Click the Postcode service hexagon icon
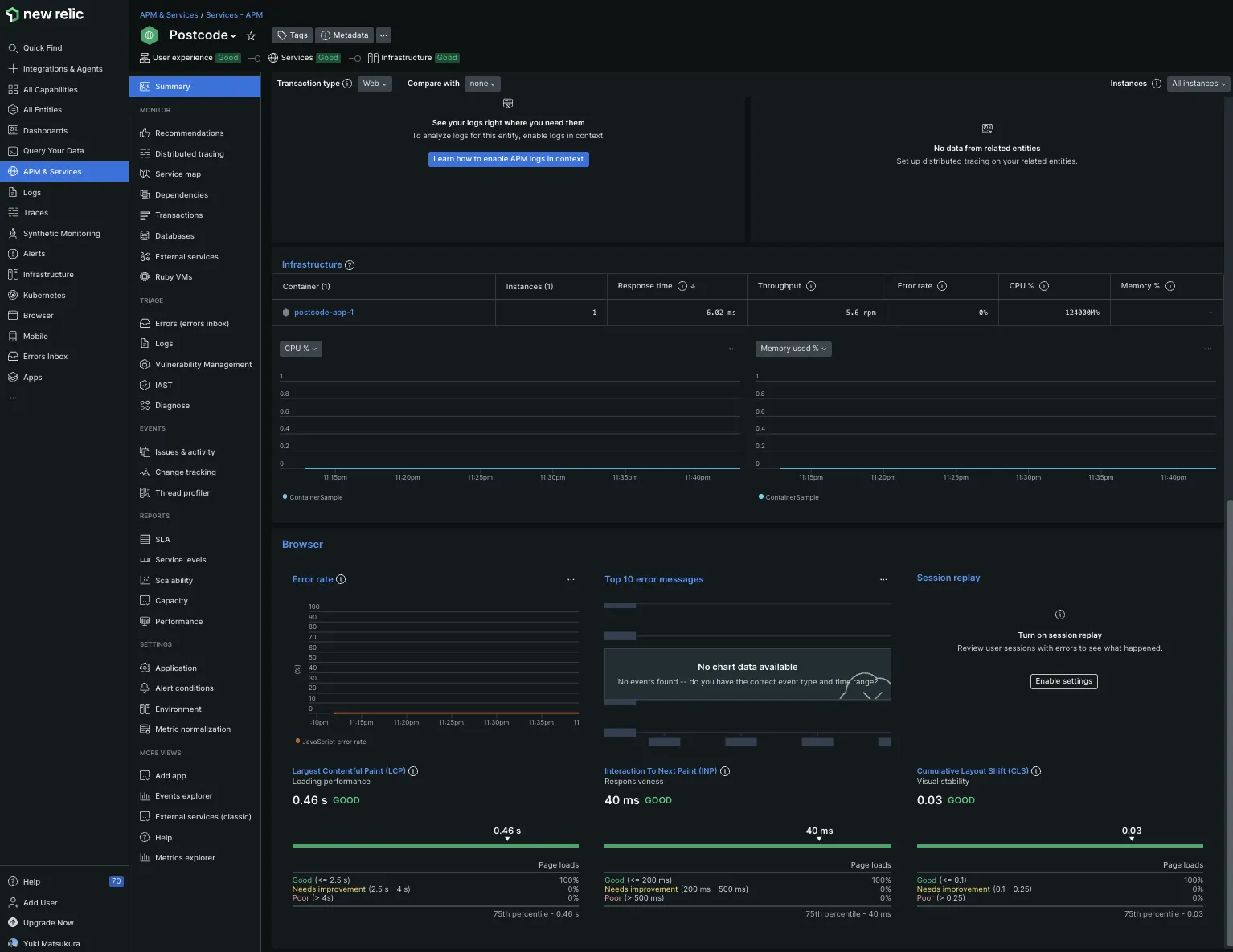 point(150,35)
